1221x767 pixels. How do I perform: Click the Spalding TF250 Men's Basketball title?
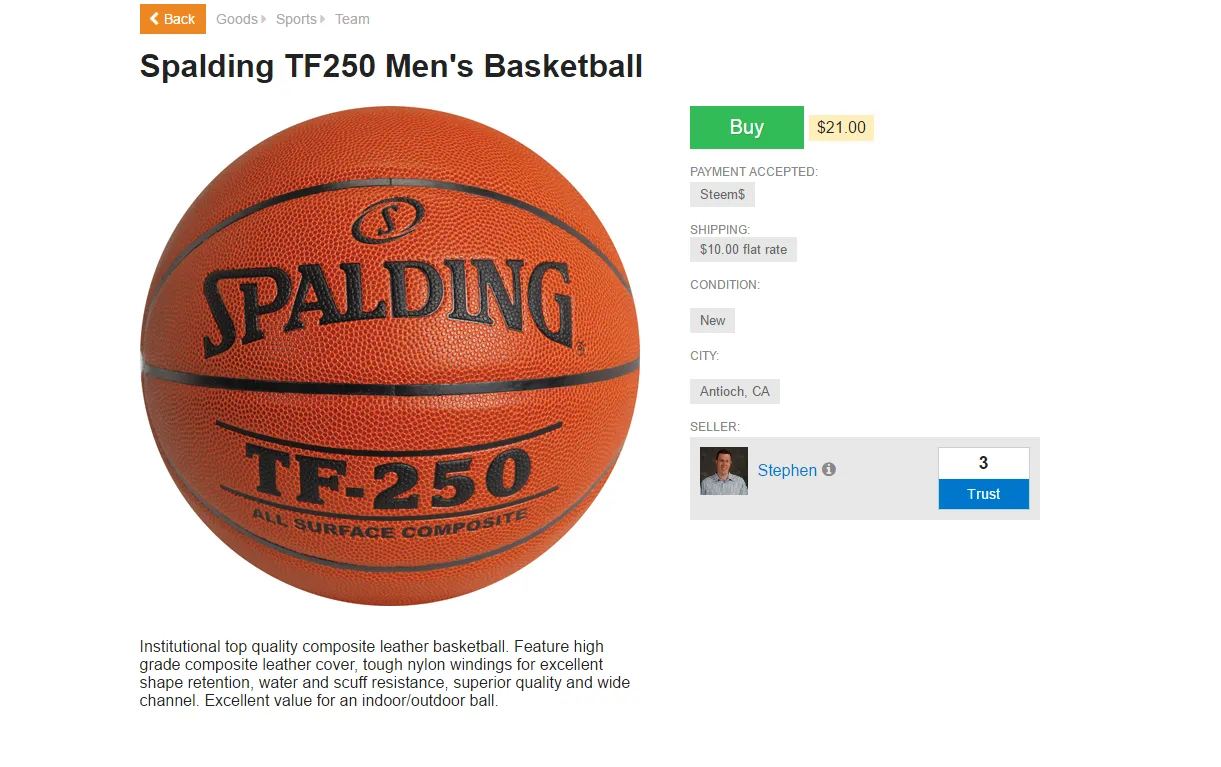coord(391,66)
